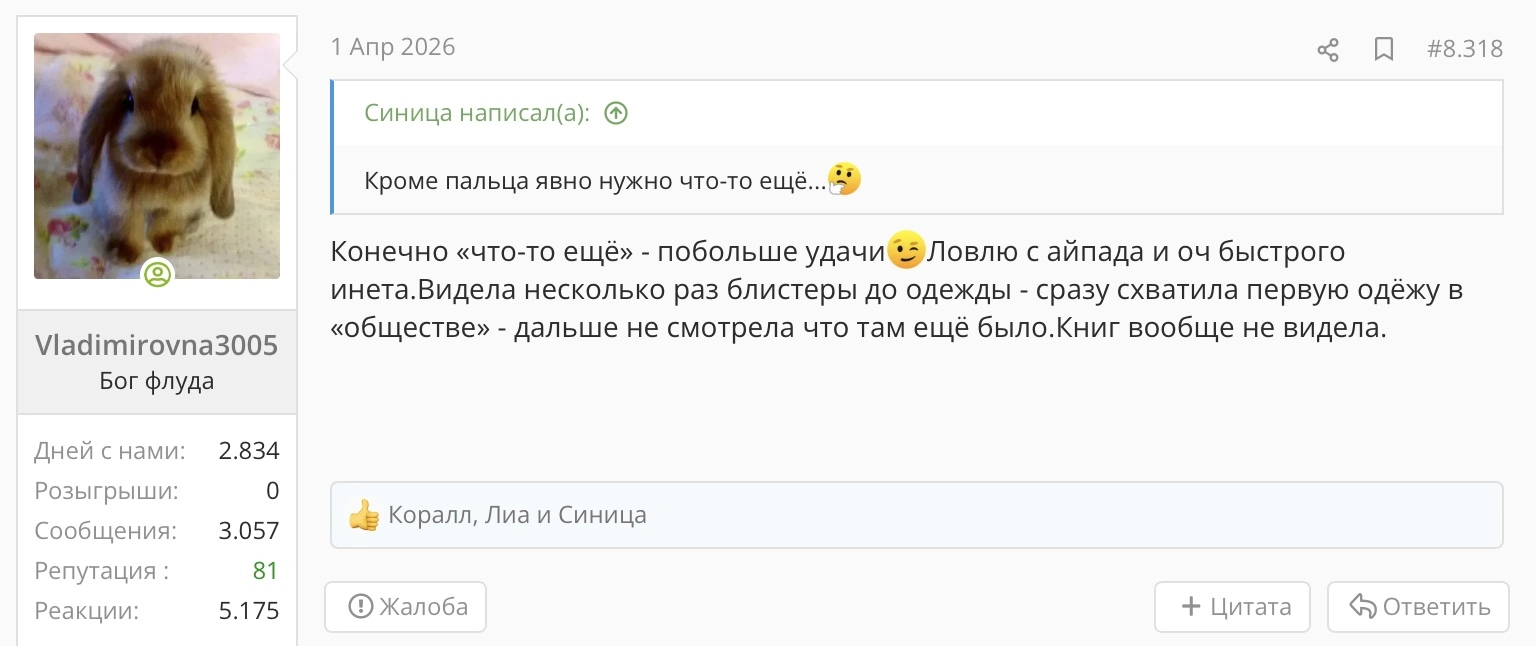Click the online status icon under avatar
The image size is (1536, 646).
pos(157,274)
